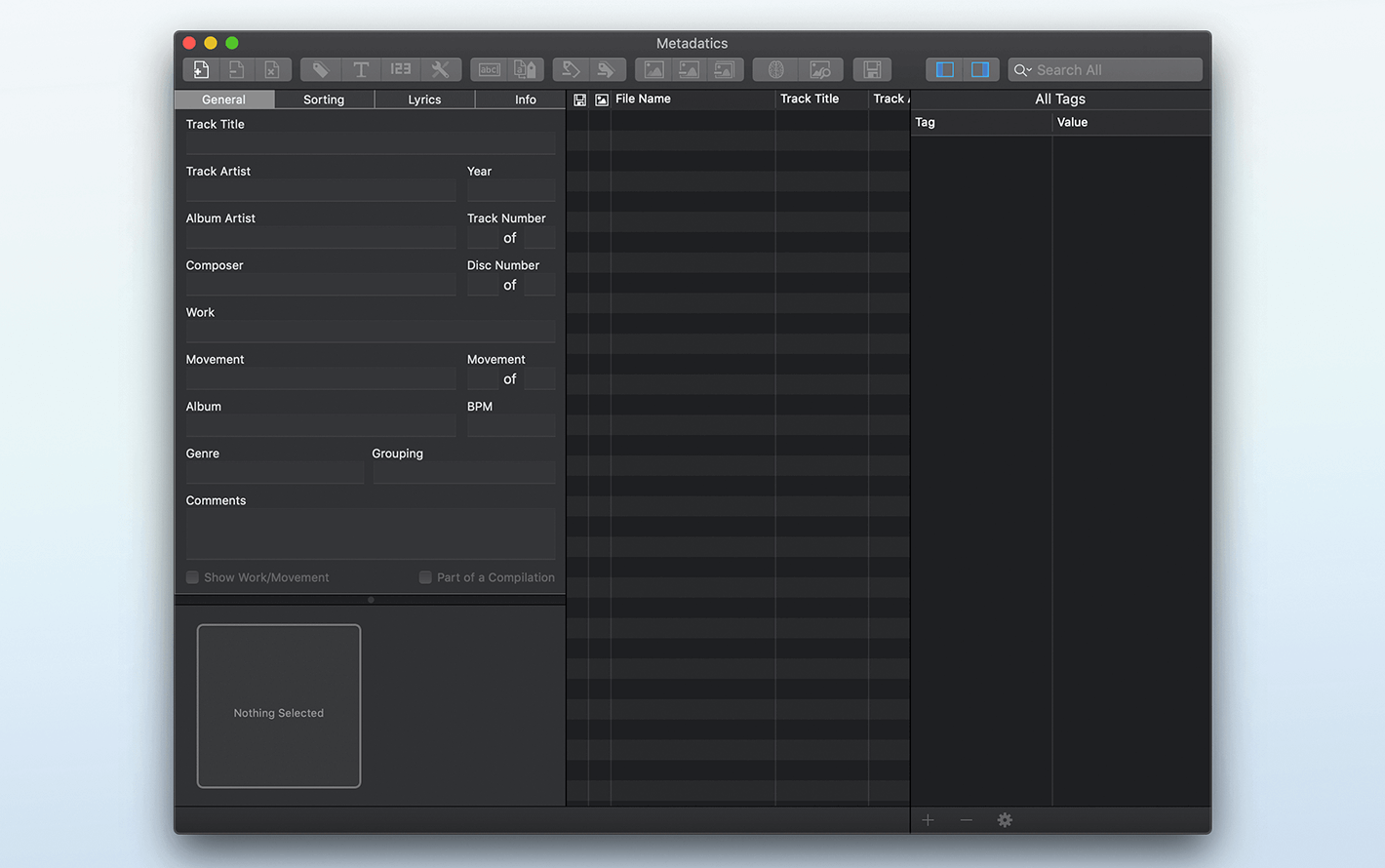Toggle the right sidebar panel icon

coord(980,69)
